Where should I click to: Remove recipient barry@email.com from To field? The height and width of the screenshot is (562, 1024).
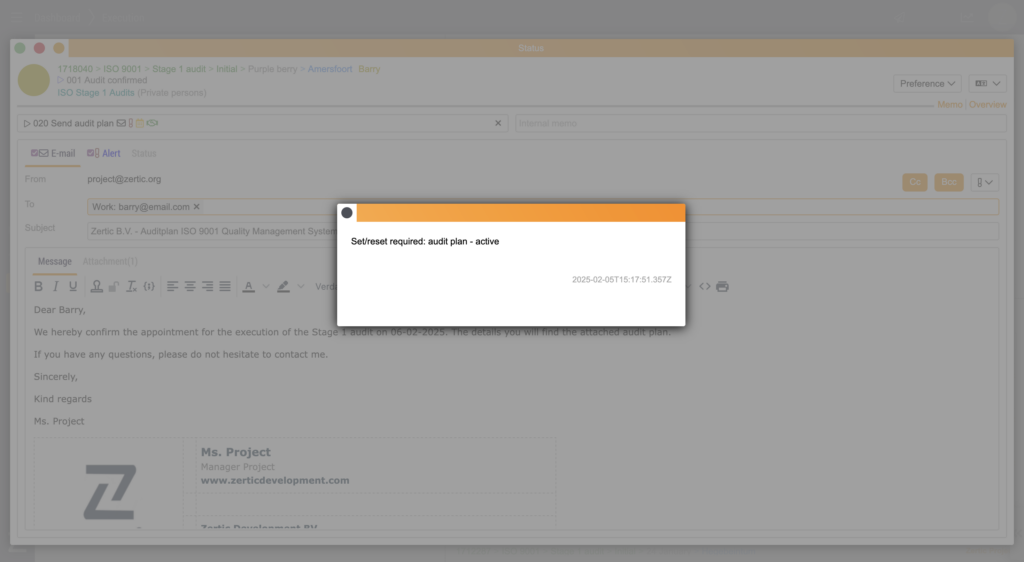197,207
